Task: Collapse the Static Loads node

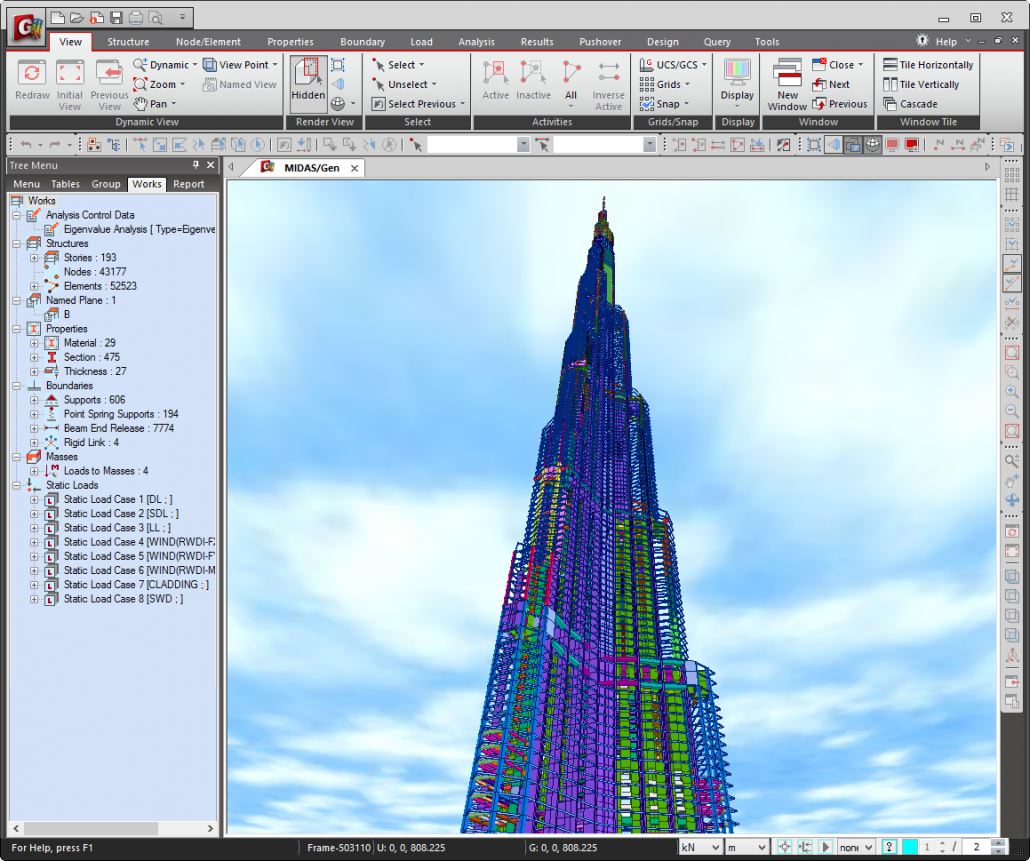Action: 16,485
